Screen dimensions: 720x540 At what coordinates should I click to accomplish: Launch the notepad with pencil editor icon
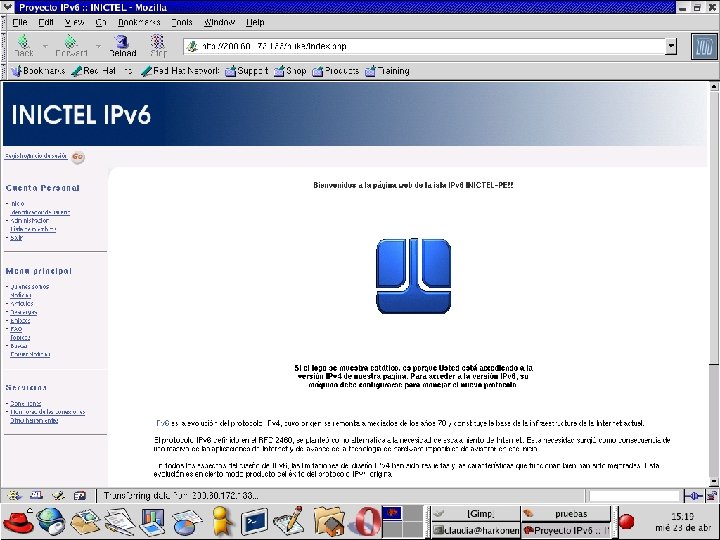point(289,521)
